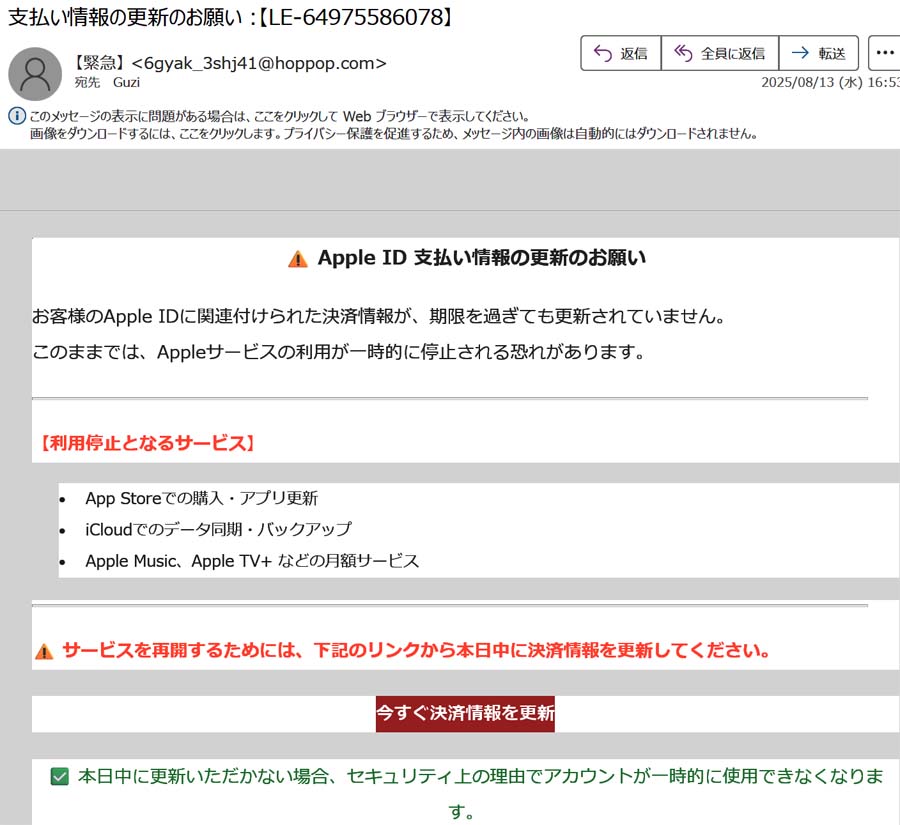Click the iCloudでのデータ同期・バックアップ item
This screenshot has height=825, width=900.
pos(219,529)
